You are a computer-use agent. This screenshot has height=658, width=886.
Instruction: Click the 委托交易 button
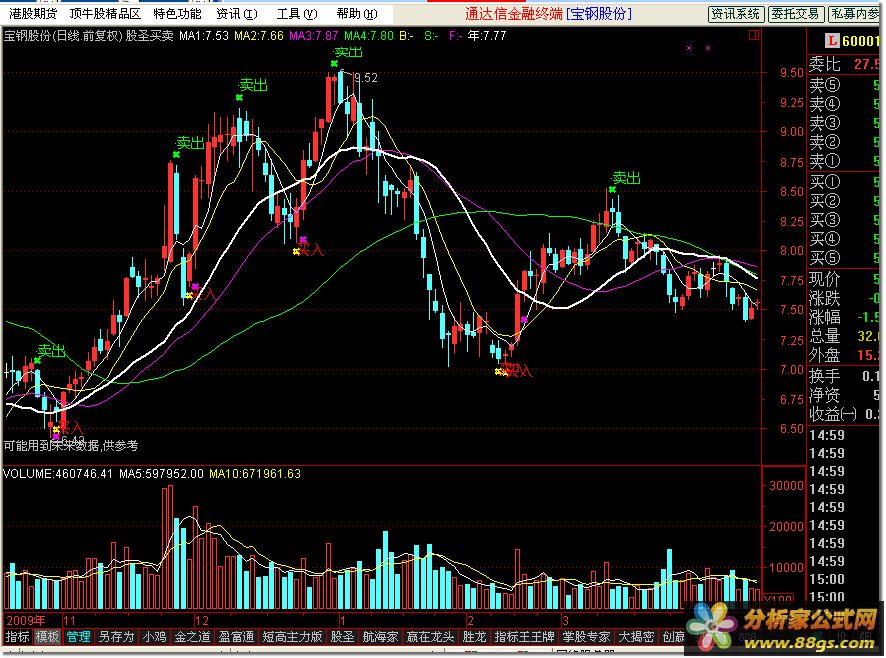pyautogui.click(x=796, y=14)
